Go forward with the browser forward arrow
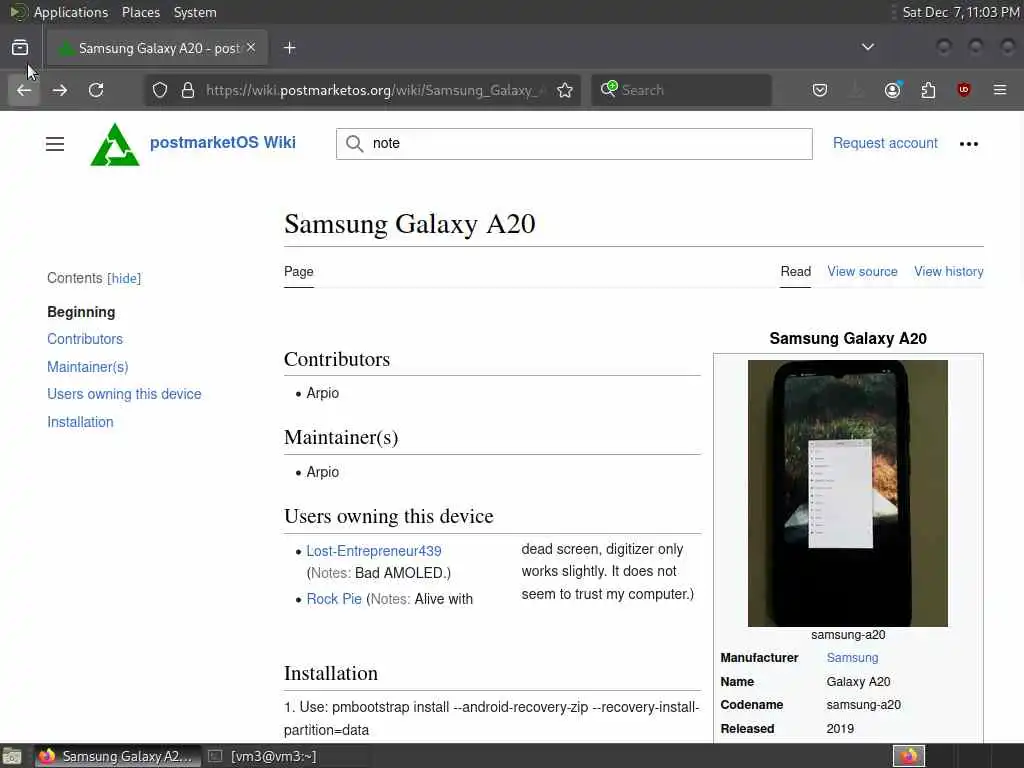 (x=60, y=90)
